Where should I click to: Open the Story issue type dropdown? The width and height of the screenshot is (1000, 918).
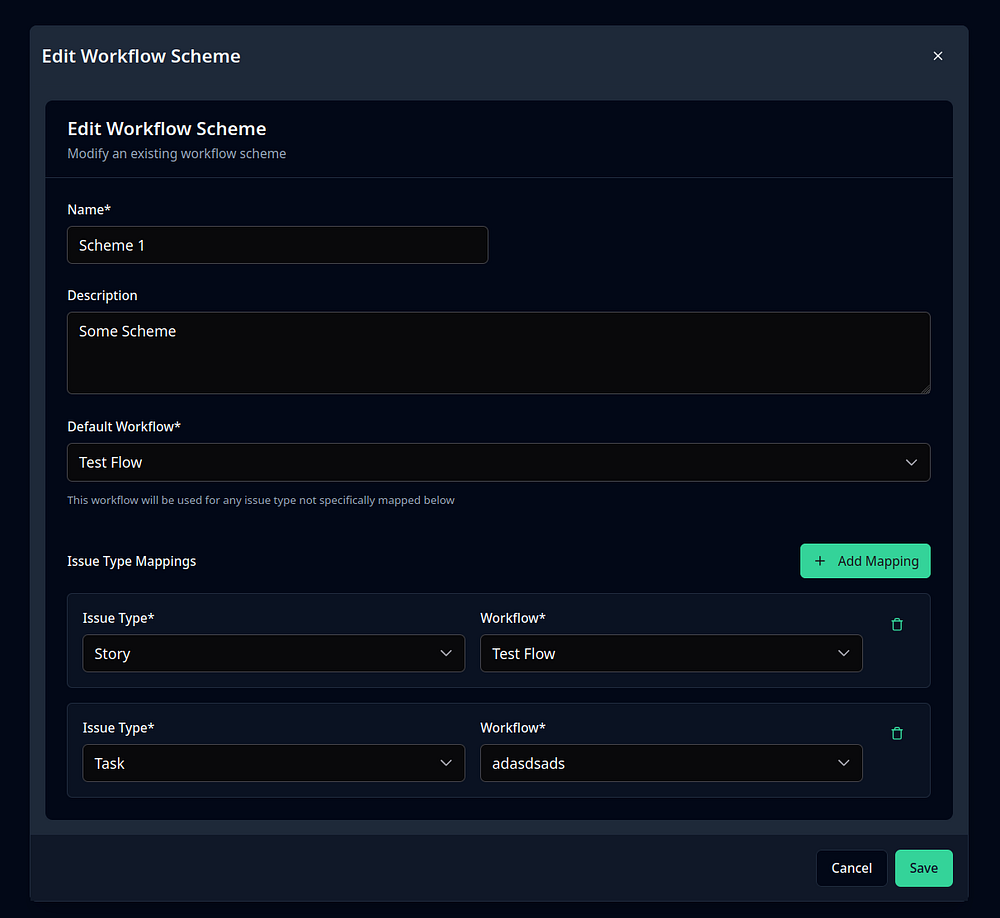click(274, 653)
